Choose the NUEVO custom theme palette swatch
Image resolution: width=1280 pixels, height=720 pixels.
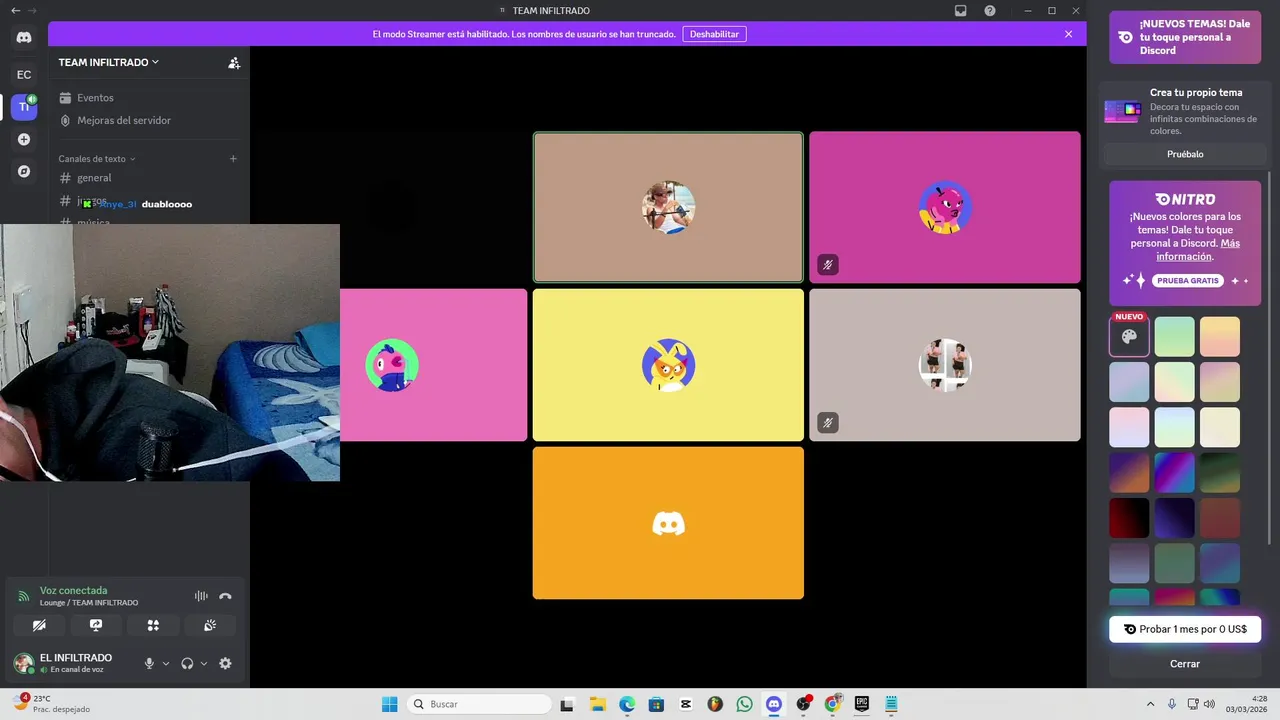point(1129,337)
